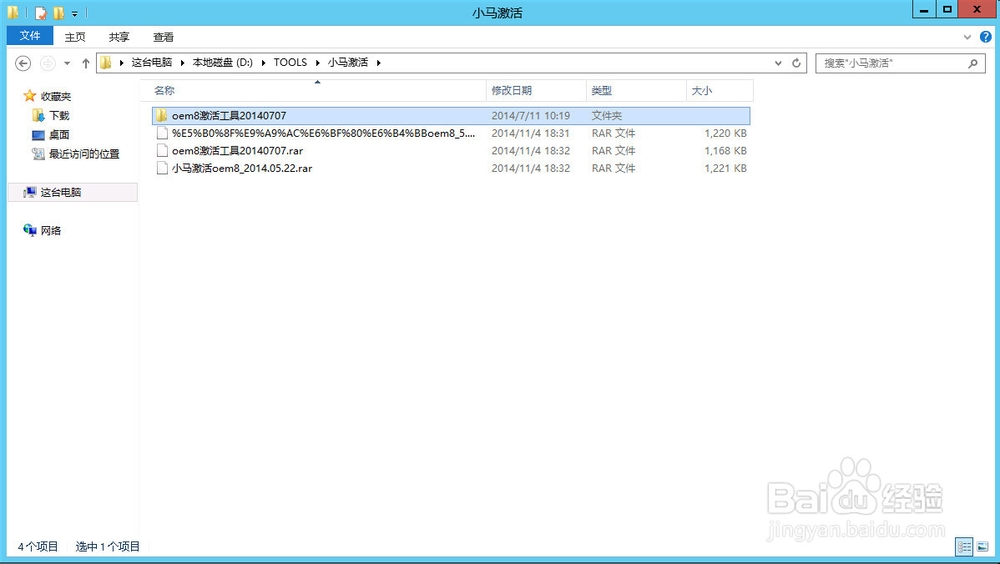Click the search magnifier icon
Image resolution: width=1000 pixels, height=564 pixels.
tap(973, 63)
